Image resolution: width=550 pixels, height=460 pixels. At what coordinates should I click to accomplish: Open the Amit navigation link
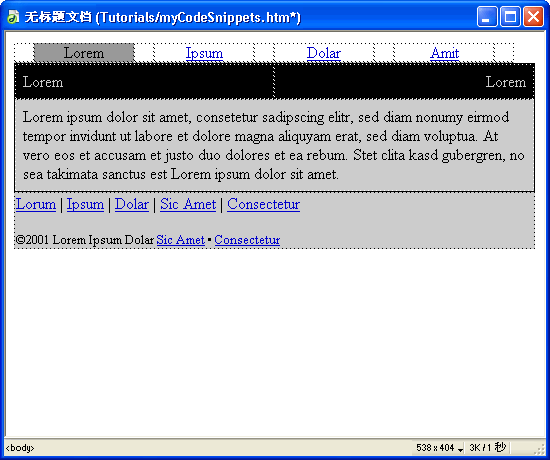(x=444, y=53)
